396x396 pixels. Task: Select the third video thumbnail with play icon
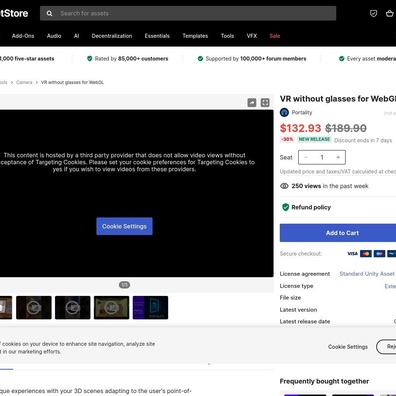[x=112, y=307]
